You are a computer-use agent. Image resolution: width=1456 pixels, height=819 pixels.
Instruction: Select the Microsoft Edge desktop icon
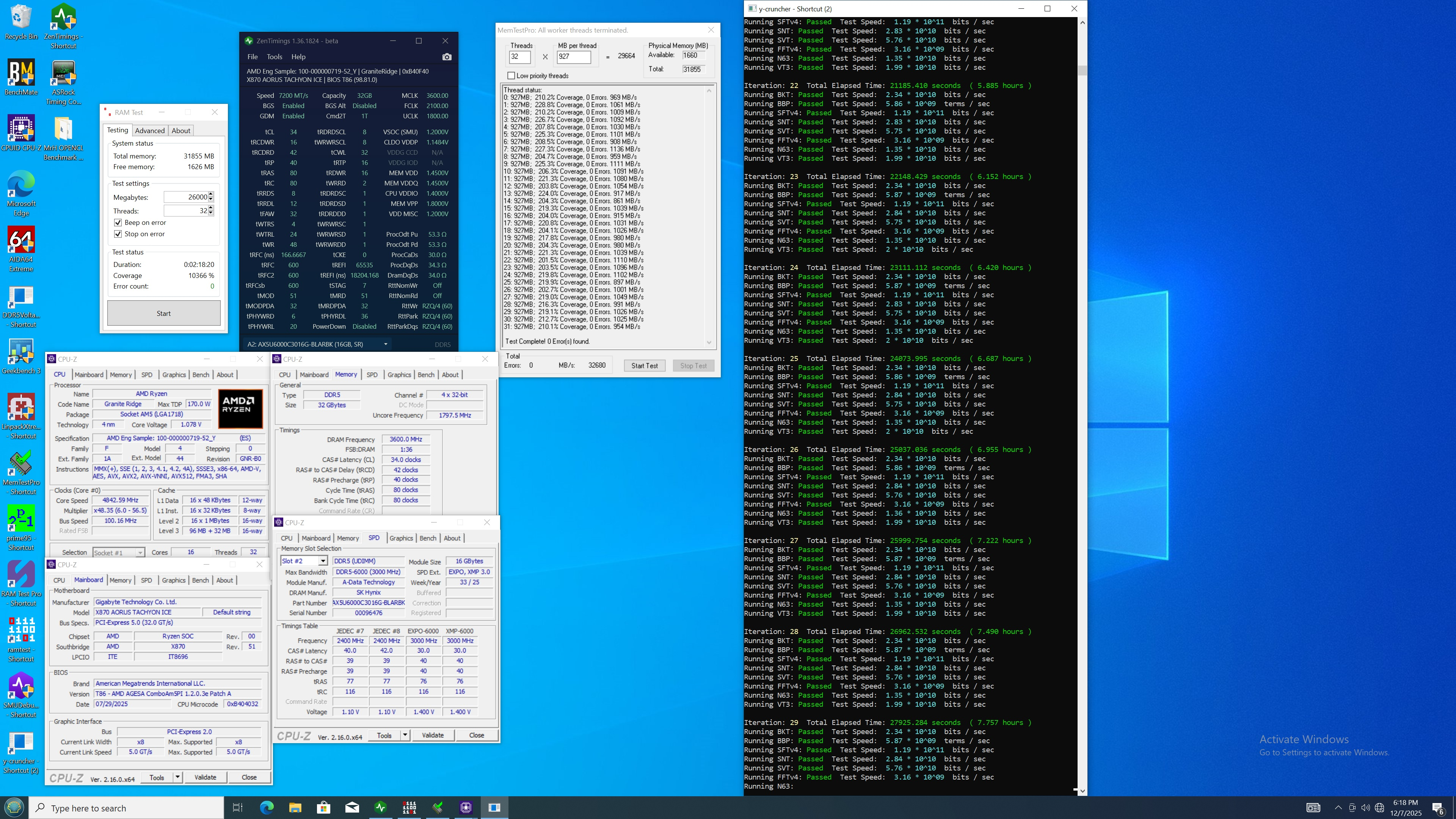pos(21,193)
